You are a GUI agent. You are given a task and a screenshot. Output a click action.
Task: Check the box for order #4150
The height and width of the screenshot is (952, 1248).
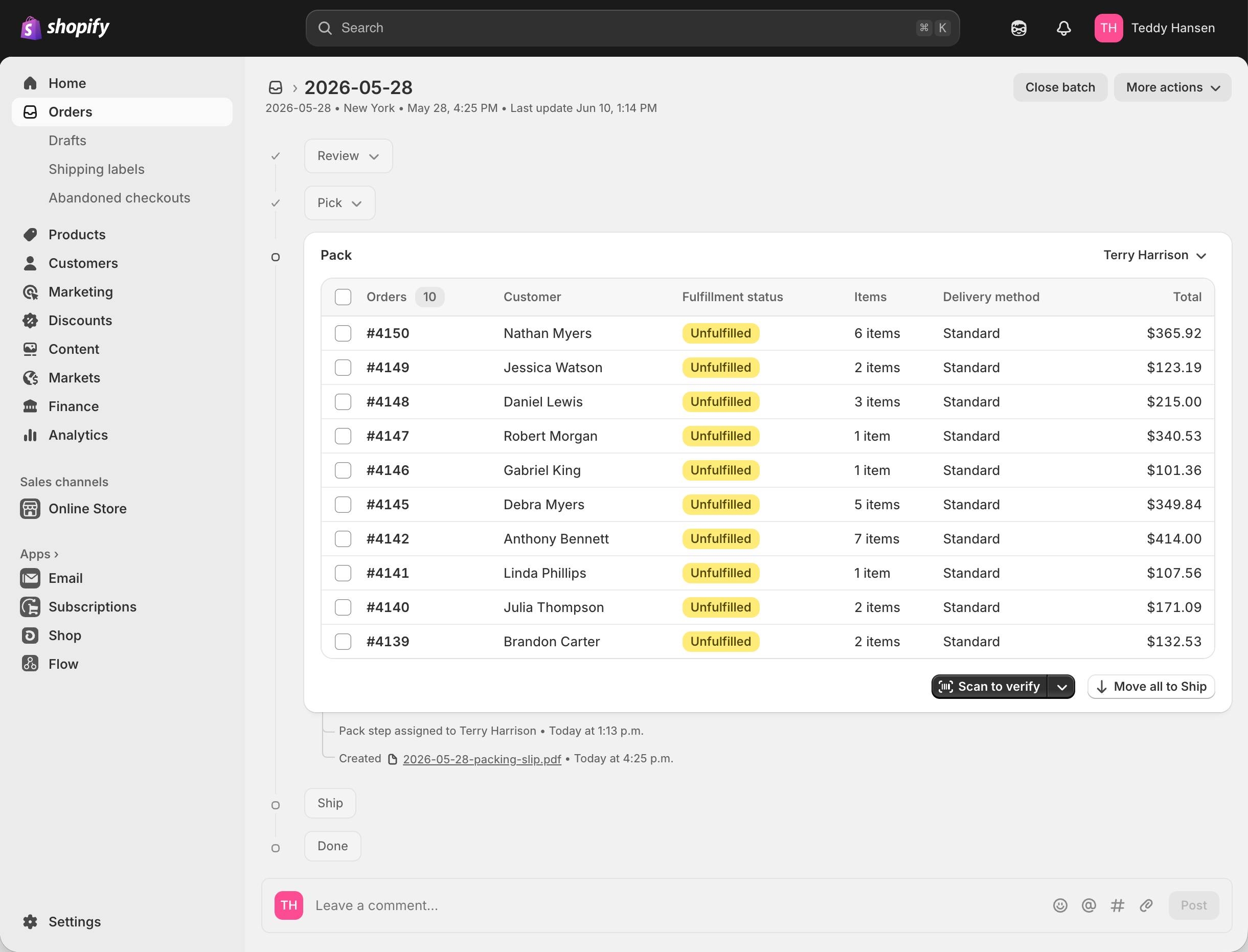[343, 333]
